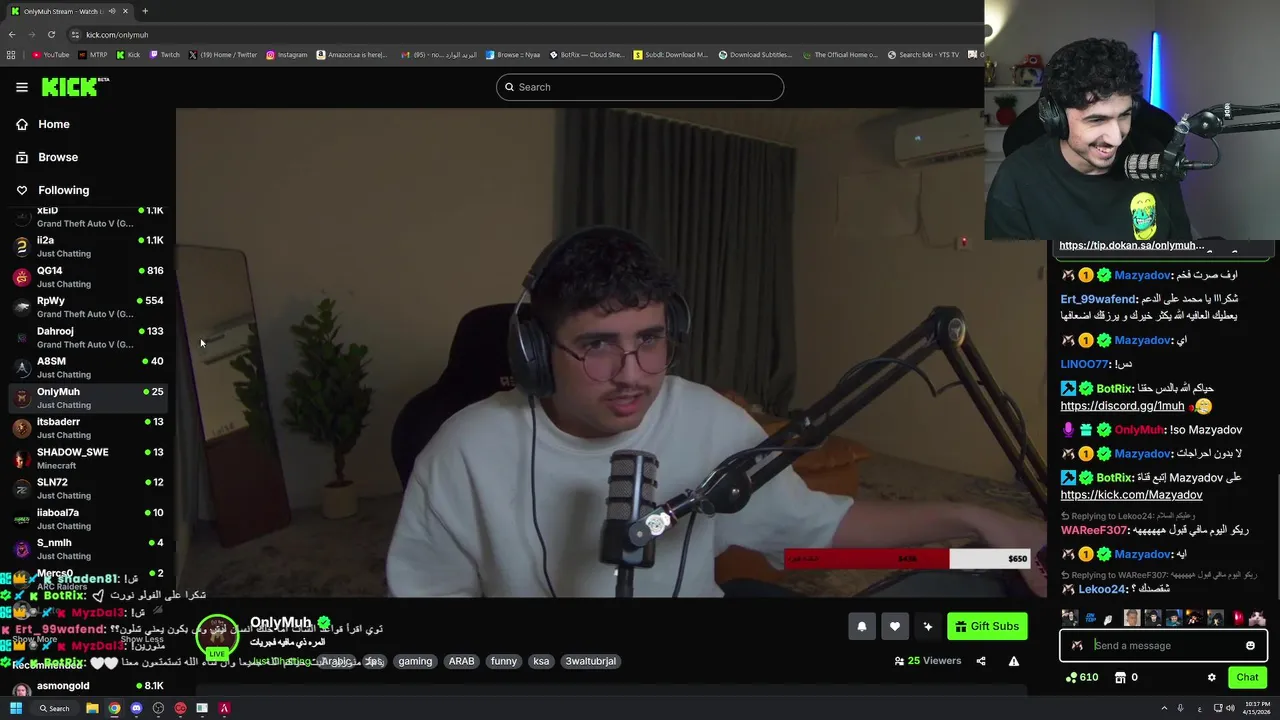The image size is (1280, 720).
Task: Open the Instagram bookmark
Action: [287, 55]
